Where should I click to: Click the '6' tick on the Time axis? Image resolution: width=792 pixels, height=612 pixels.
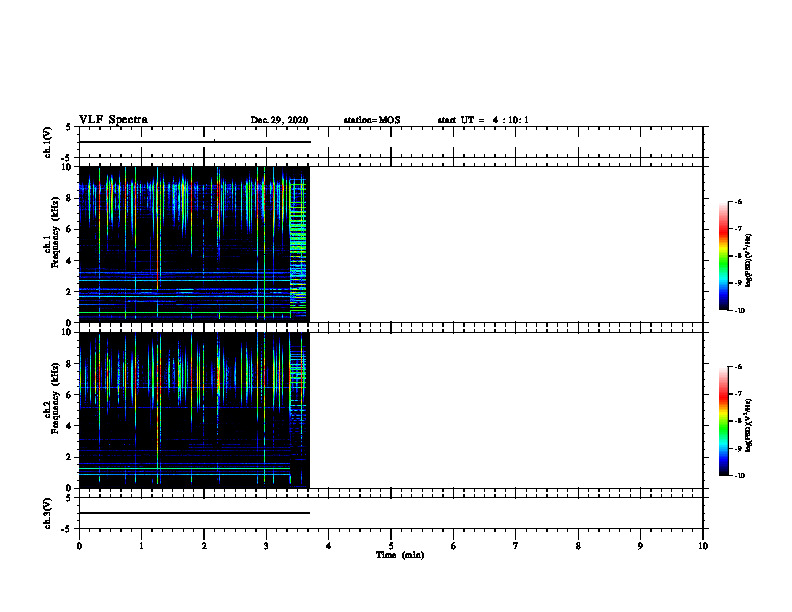click(454, 546)
